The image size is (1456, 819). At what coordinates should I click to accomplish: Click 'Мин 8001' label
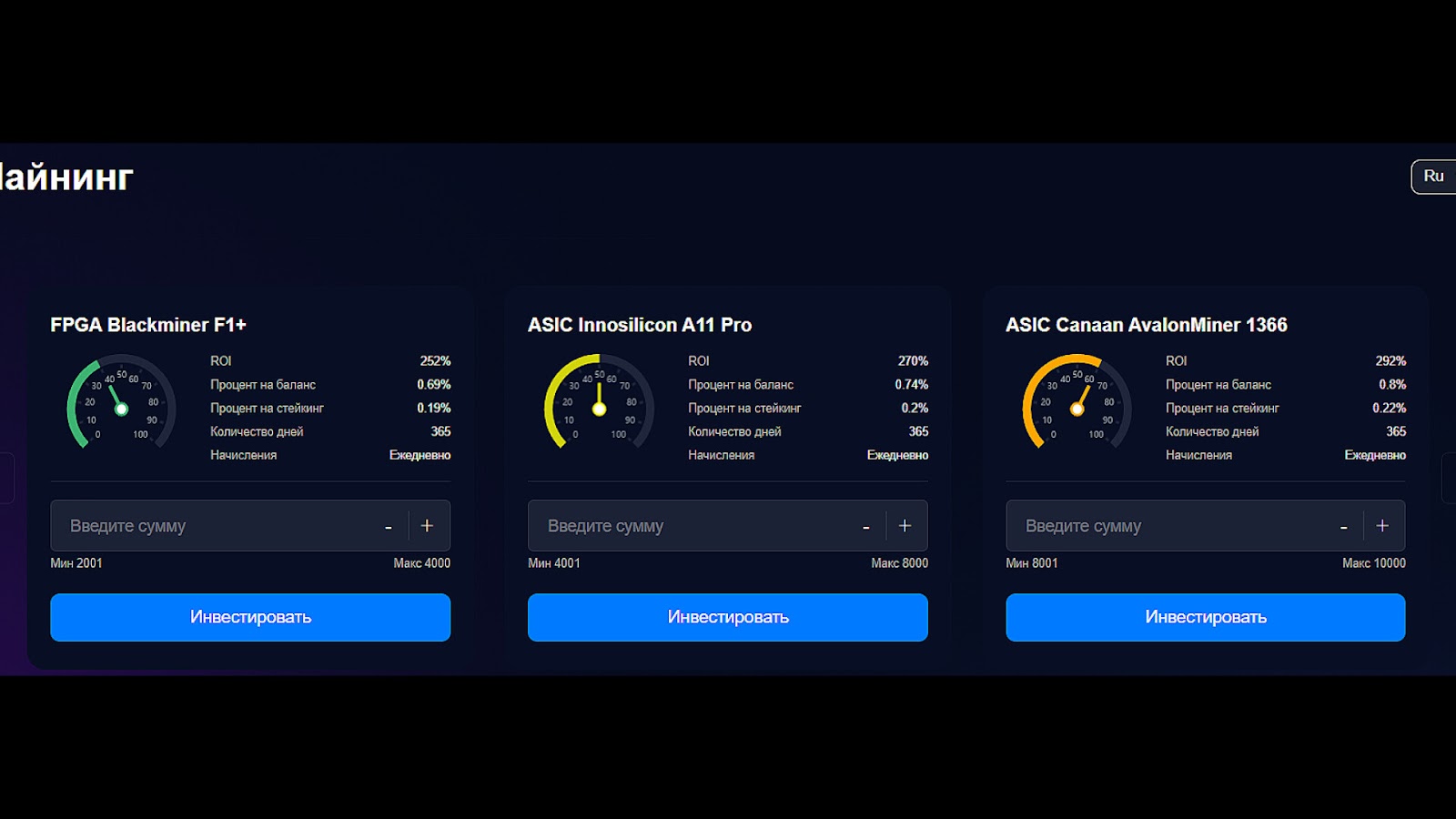pyautogui.click(x=1032, y=563)
